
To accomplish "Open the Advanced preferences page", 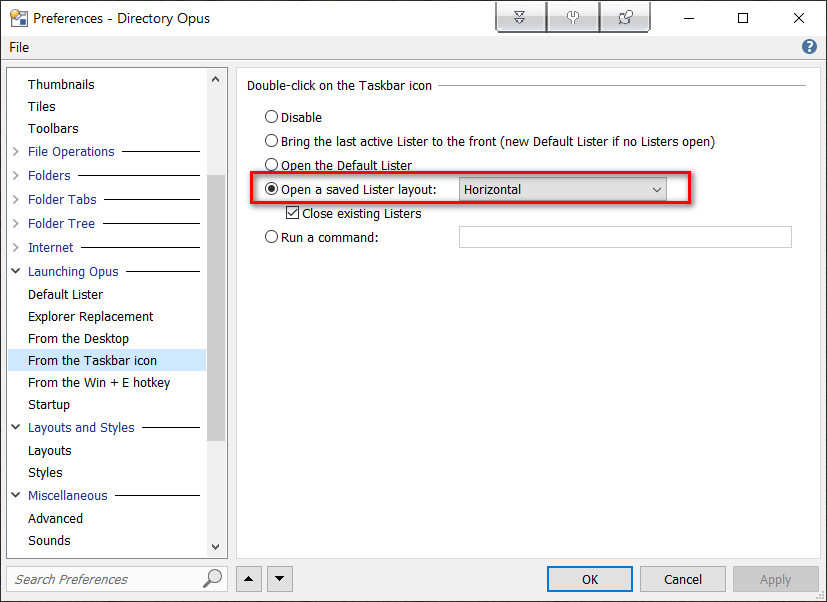I will click(x=55, y=519).
